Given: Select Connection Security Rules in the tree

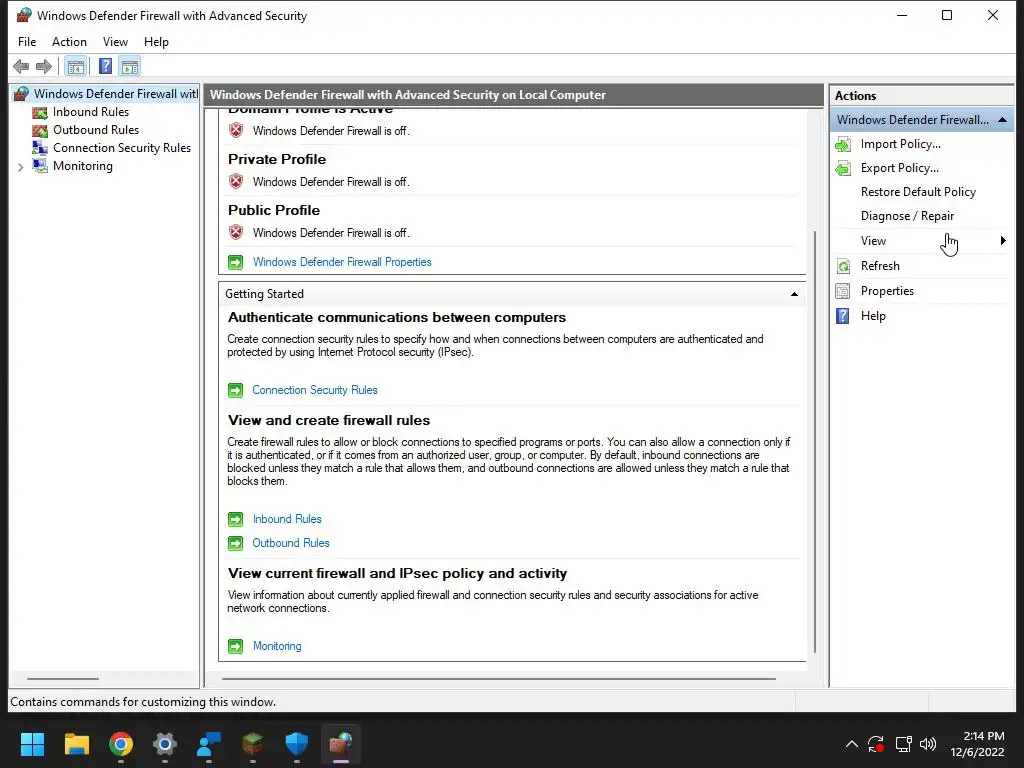Looking at the screenshot, I should click(122, 148).
